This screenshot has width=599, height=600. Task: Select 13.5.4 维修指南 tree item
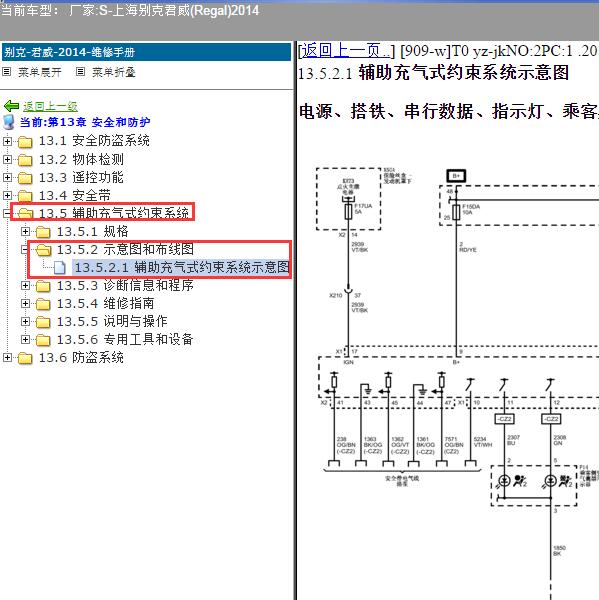pyautogui.click(x=106, y=303)
